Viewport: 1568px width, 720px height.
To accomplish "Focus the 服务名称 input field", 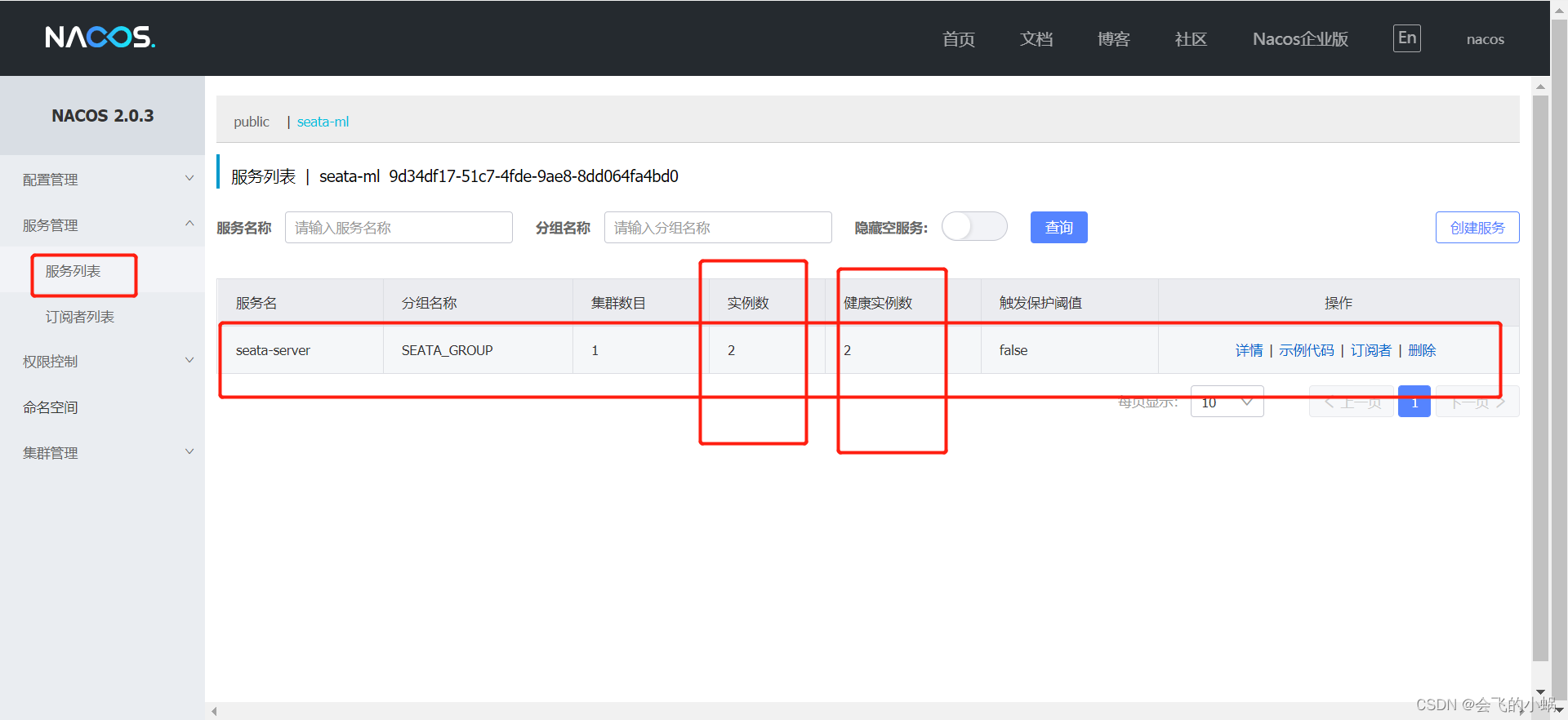I will click(x=399, y=228).
